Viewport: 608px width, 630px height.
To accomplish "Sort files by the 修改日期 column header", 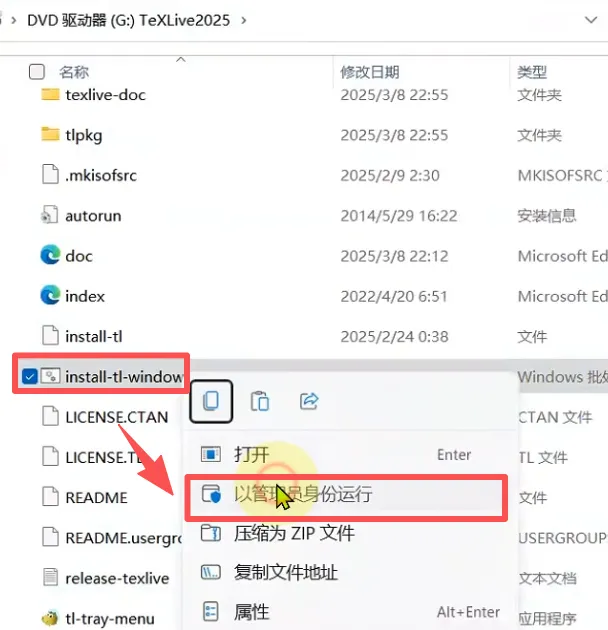I will coord(369,72).
